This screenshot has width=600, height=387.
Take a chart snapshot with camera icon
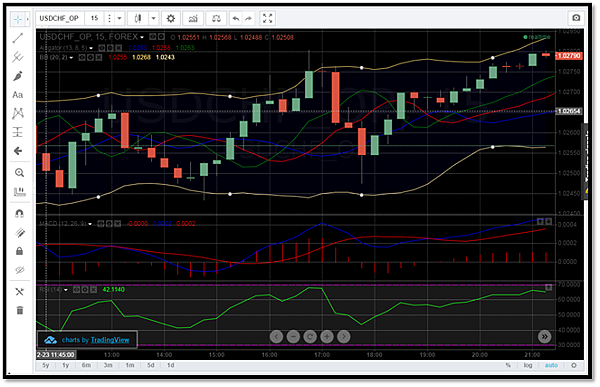click(x=576, y=18)
